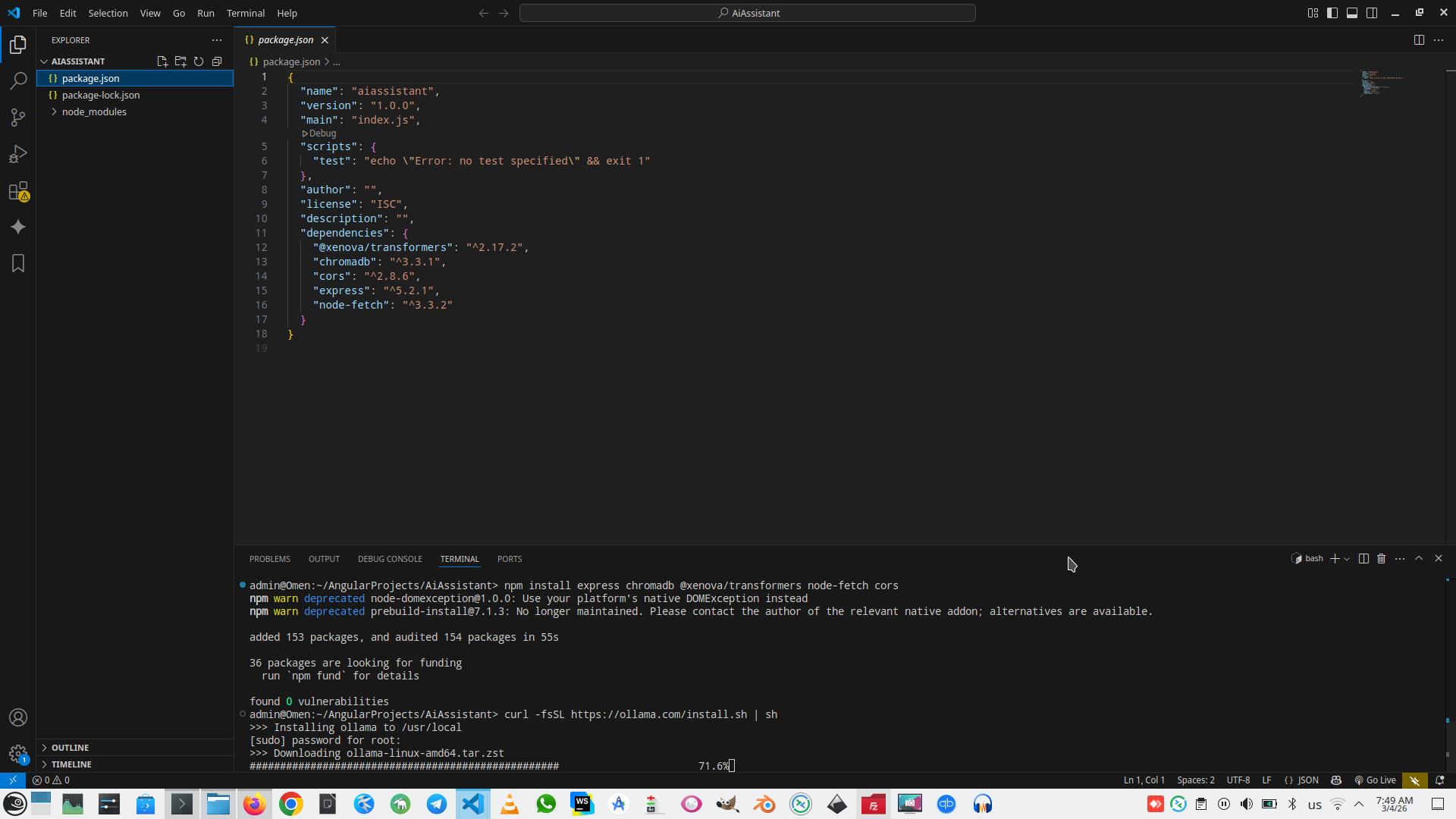This screenshot has height=819, width=1456.
Task: Click the Debug code lens above scripts
Action: point(322,133)
